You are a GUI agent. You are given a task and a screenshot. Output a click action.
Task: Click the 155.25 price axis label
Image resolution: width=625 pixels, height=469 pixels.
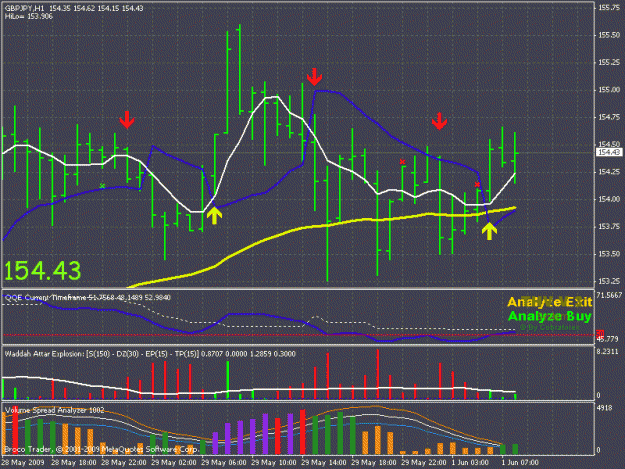point(609,63)
